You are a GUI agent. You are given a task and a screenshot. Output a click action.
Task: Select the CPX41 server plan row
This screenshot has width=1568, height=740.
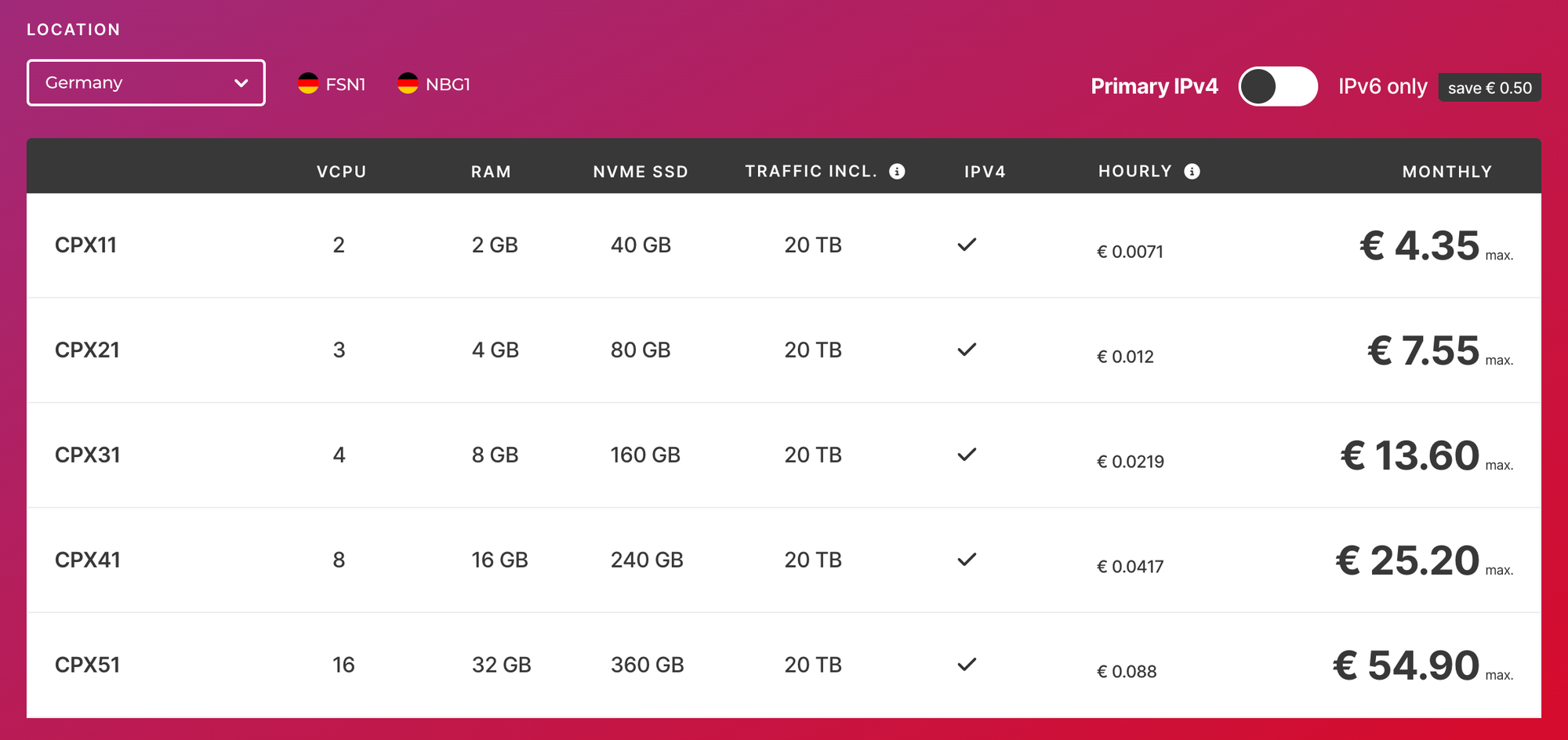[88, 560]
